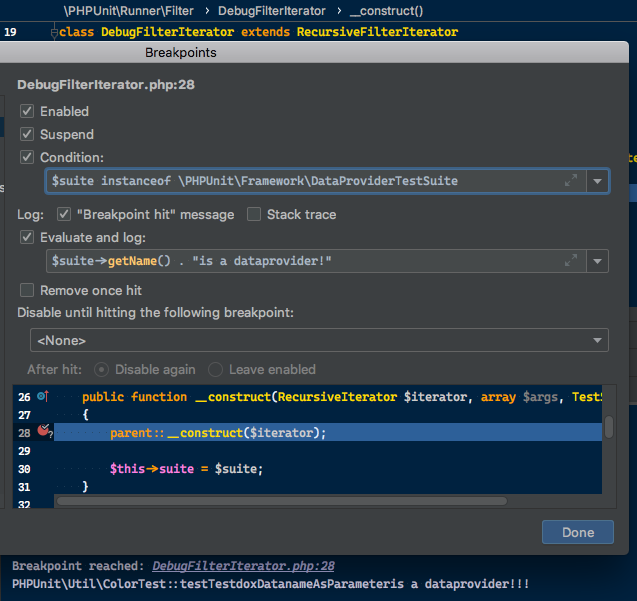Screen dimensions: 637x601
Task: Click overriding method icon on line 26
Action: 43,396
